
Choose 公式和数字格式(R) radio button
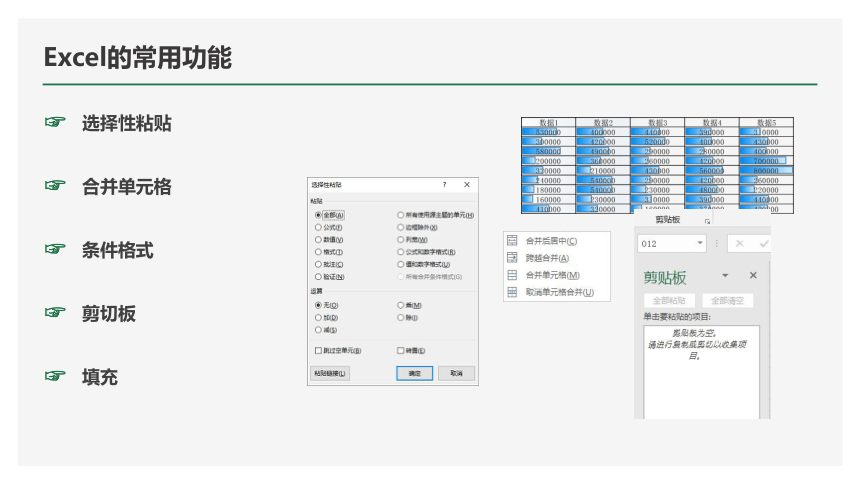(x=400, y=252)
